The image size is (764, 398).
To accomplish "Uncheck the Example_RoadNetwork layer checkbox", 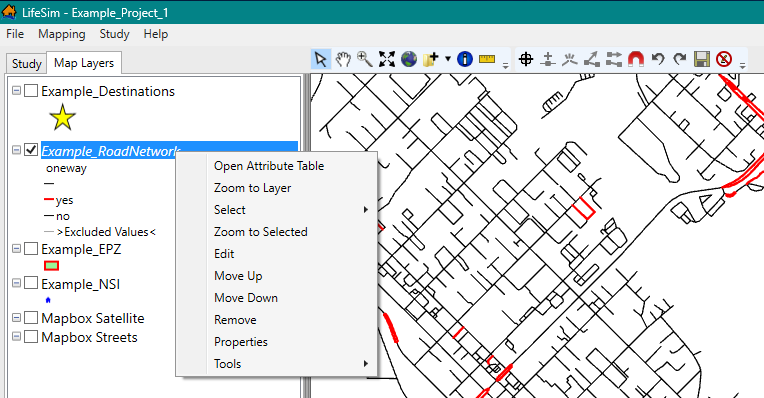I will 31,150.
